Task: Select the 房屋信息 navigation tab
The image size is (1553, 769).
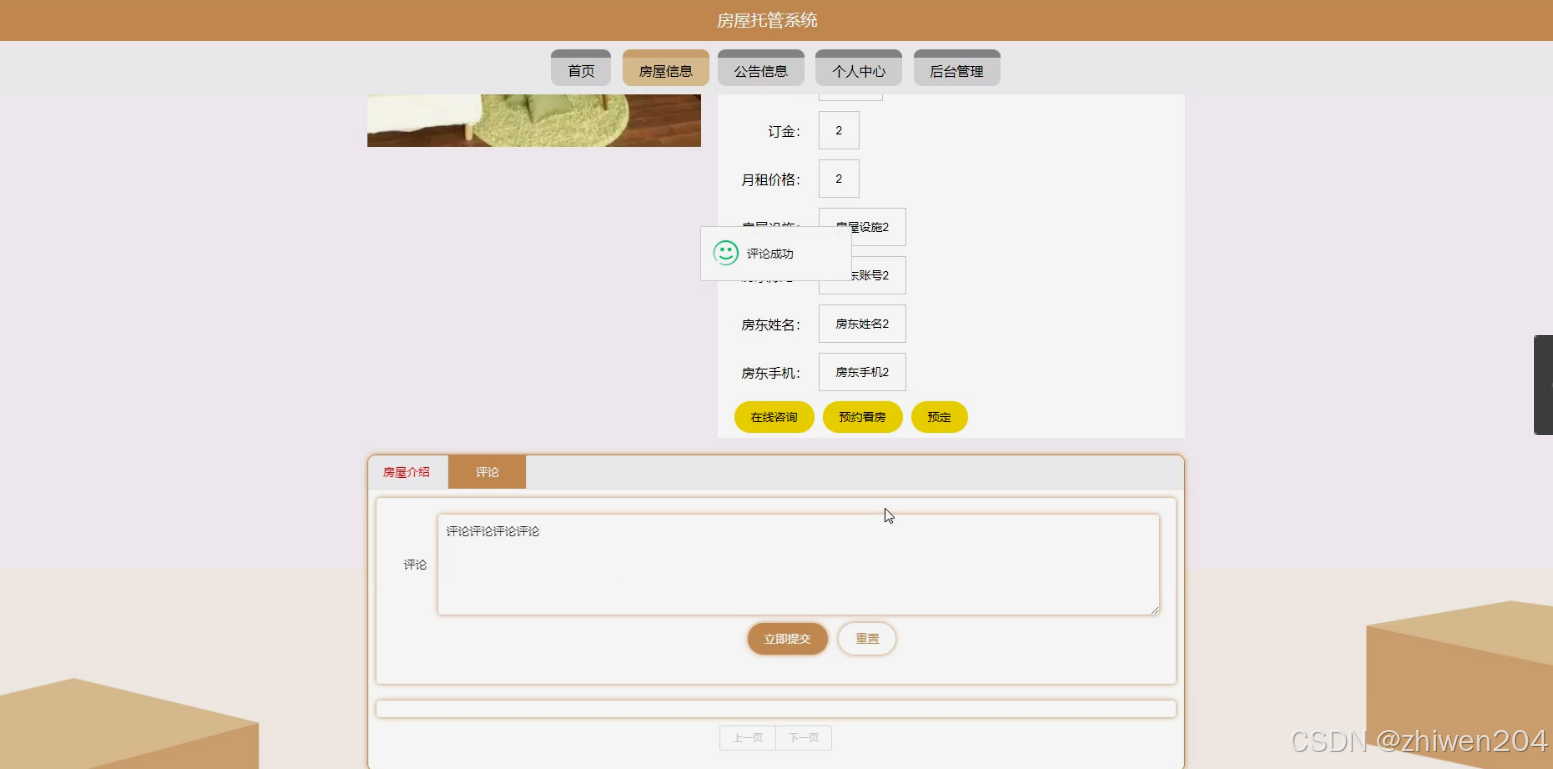Action: 664,68
